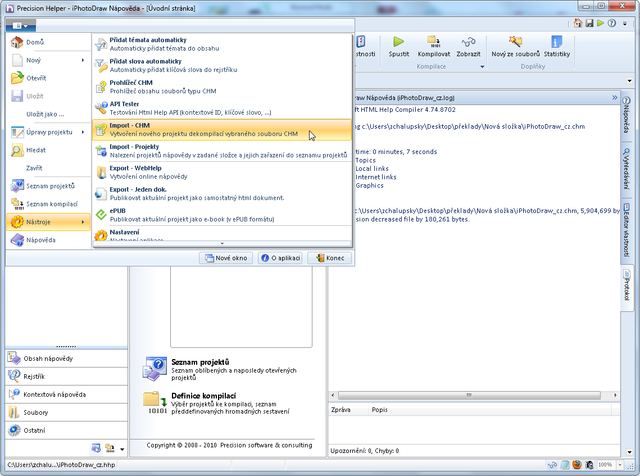Click the Spustit play icon
This screenshot has width=640, height=476.
(399, 42)
